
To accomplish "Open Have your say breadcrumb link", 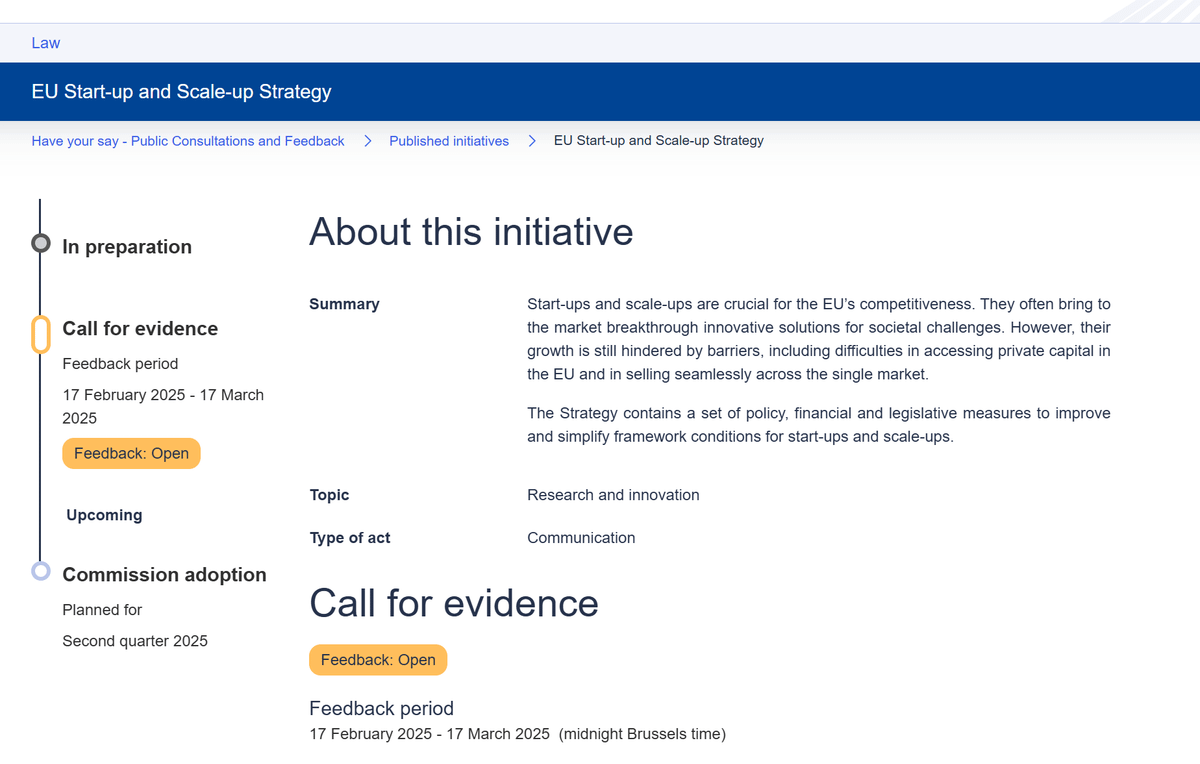I will (x=188, y=141).
